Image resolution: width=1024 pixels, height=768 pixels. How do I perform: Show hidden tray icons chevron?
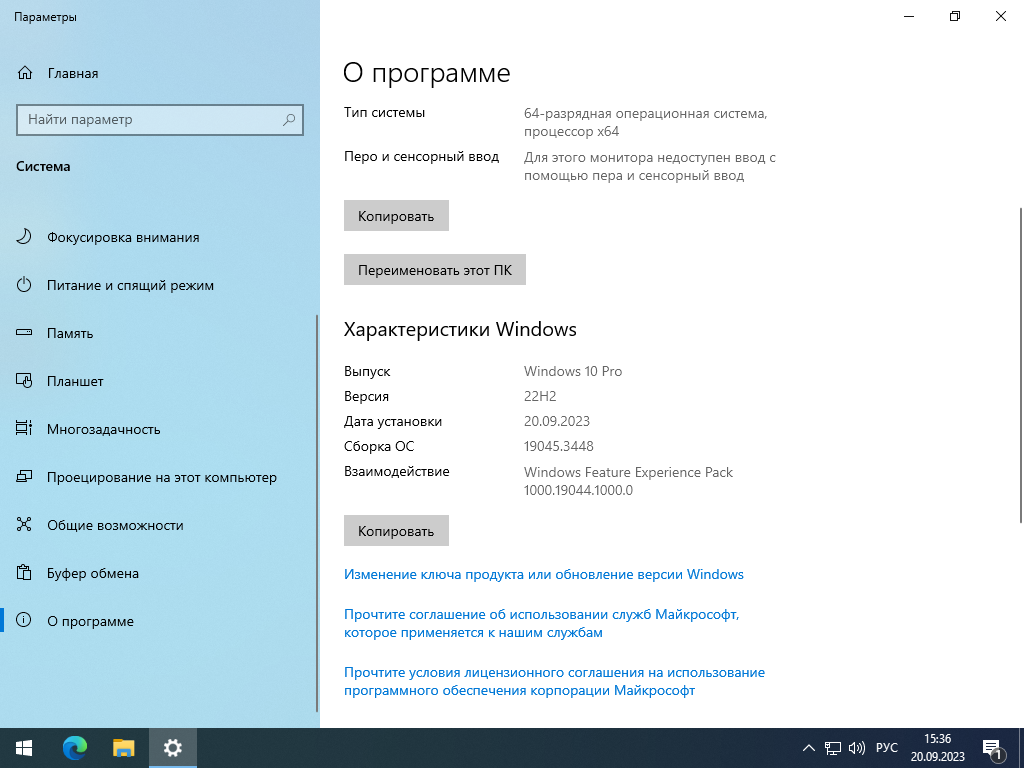tap(809, 748)
